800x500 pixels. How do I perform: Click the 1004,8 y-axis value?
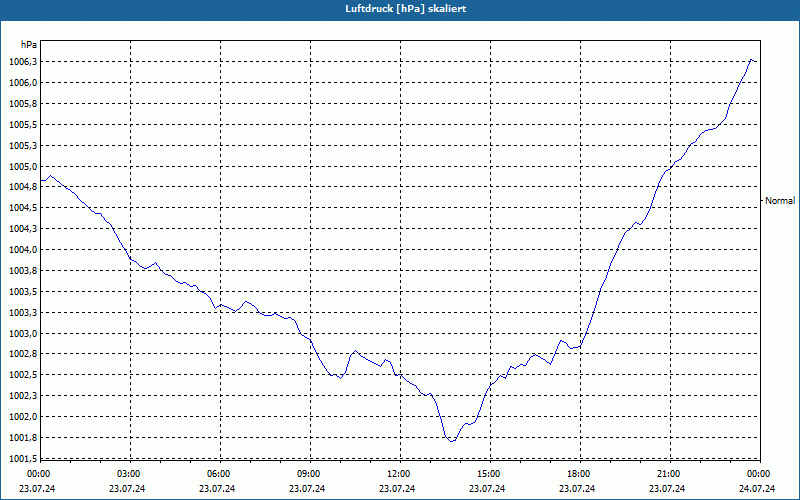23,187
